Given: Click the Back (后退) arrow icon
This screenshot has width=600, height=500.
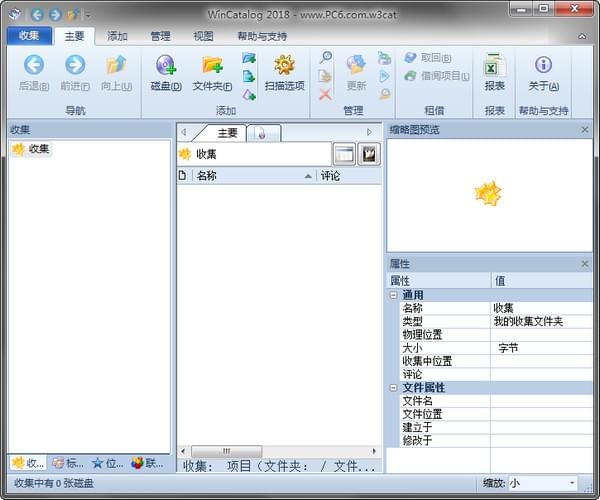Looking at the screenshot, I should [x=34, y=67].
